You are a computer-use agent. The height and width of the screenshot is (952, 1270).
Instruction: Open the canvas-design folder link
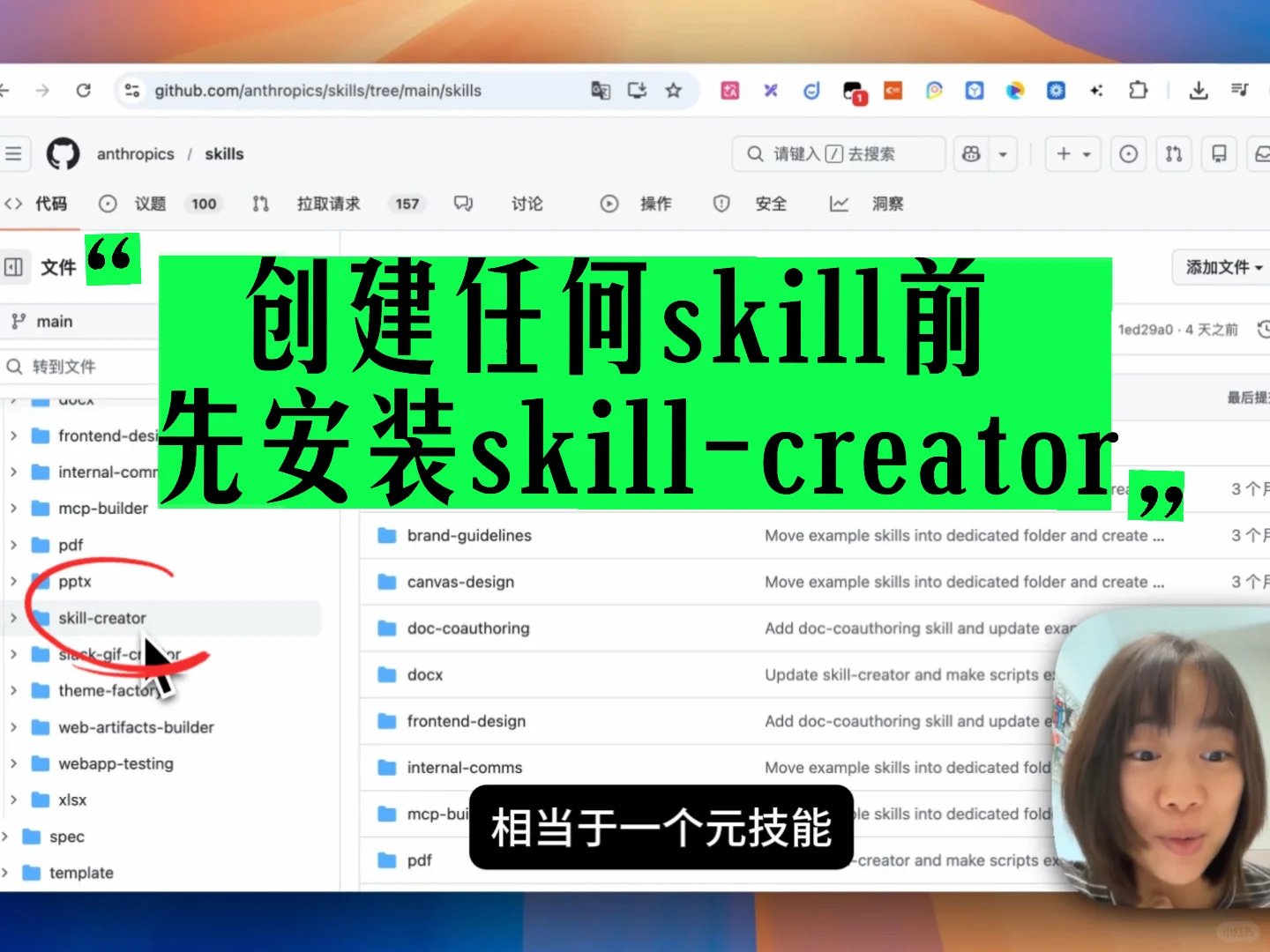click(x=460, y=582)
